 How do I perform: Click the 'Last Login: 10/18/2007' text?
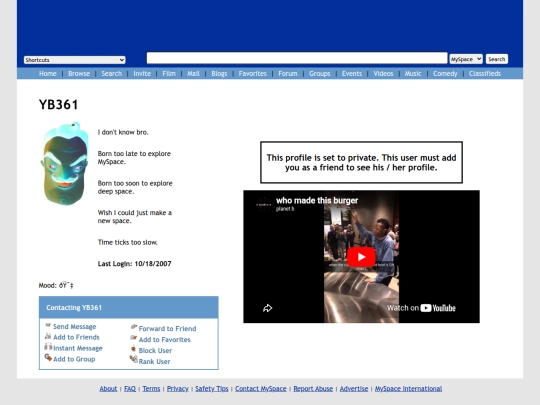(x=134, y=264)
